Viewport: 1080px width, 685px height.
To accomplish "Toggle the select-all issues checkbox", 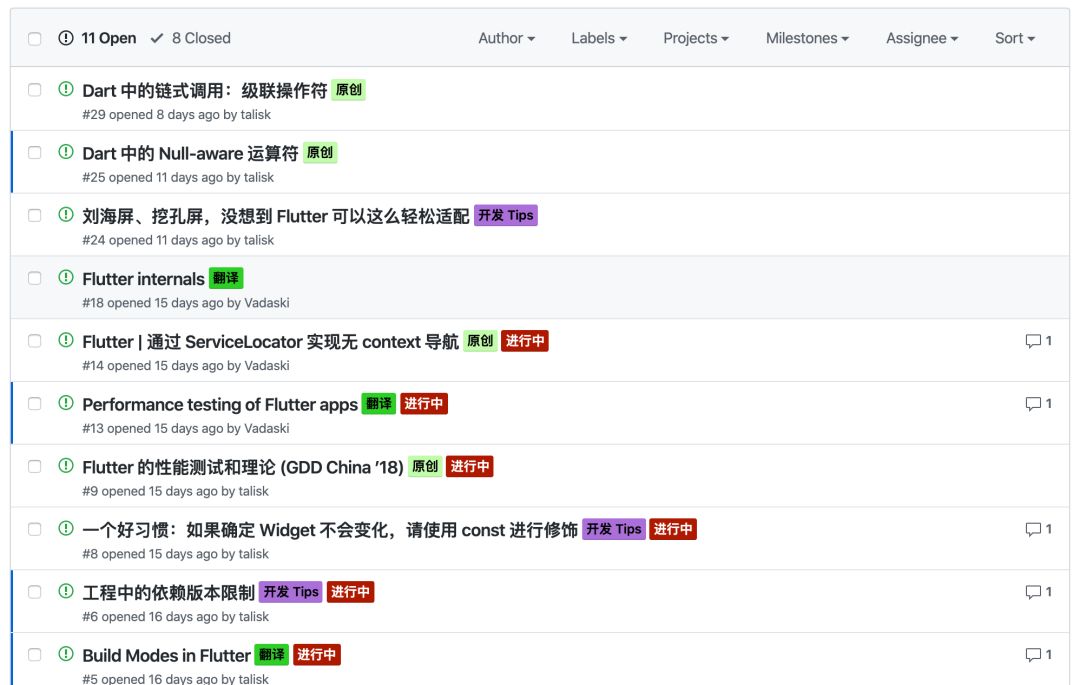I will click(x=34, y=39).
